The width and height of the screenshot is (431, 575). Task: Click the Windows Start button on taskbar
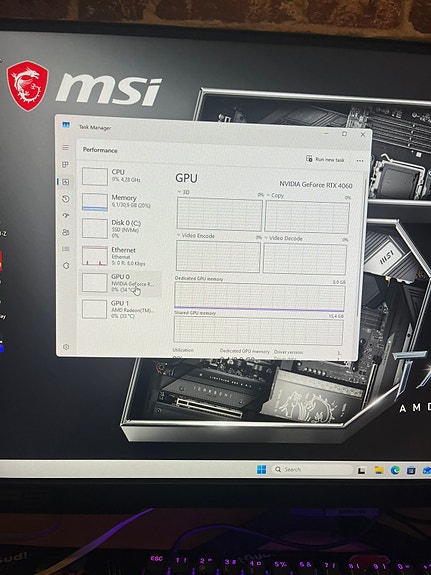(x=261, y=470)
